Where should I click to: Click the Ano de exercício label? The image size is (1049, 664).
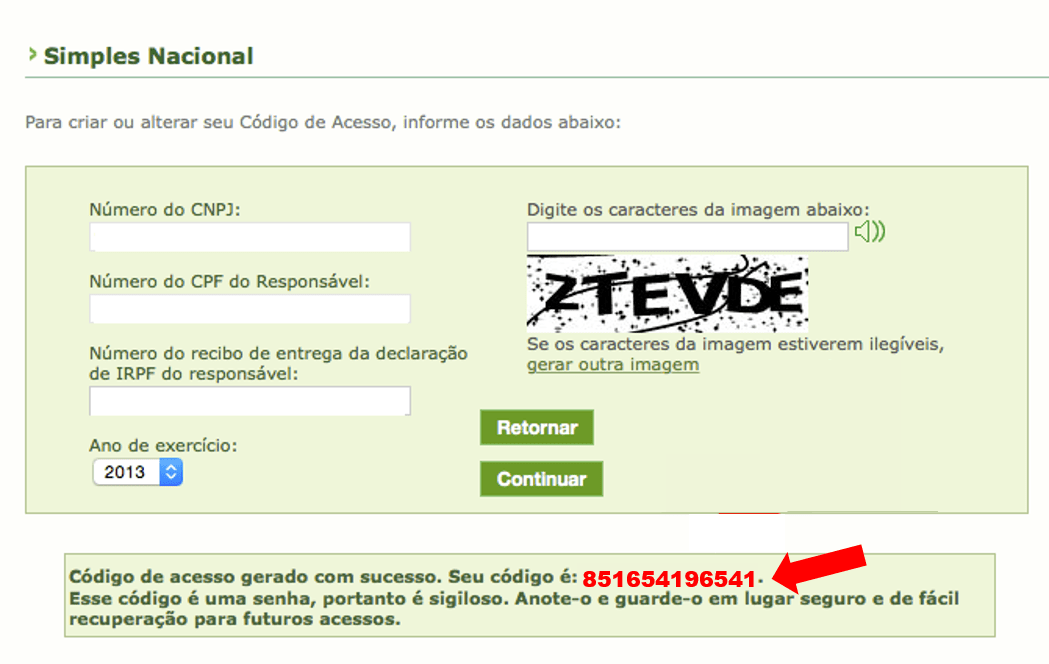click(x=163, y=445)
